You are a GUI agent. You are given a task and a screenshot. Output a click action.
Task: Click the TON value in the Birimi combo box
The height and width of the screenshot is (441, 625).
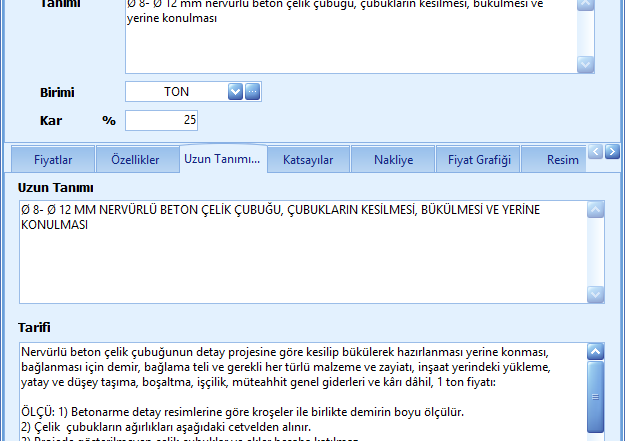pyautogui.click(x=176, y=92)
